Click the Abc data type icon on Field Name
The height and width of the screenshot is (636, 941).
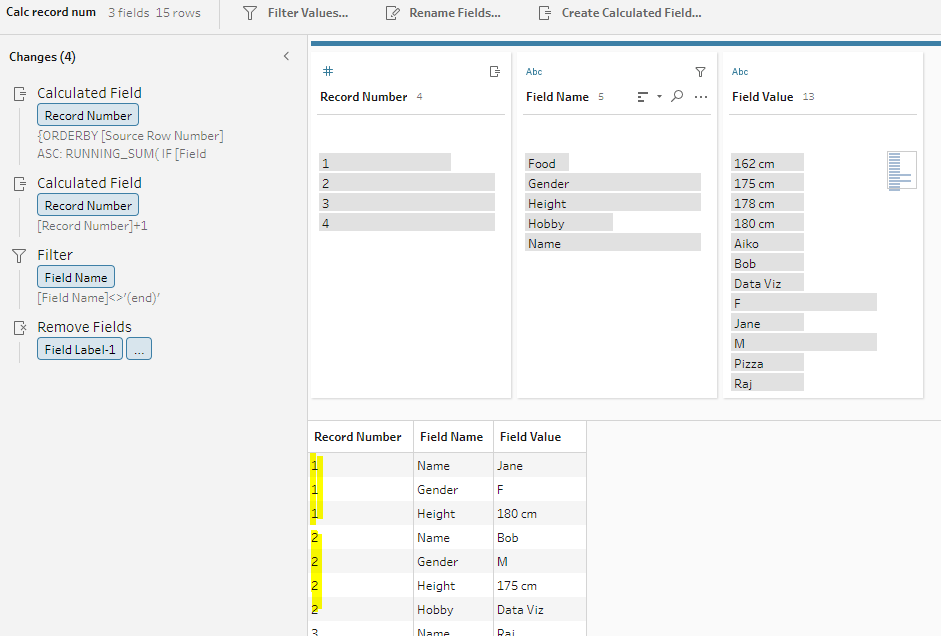[x=534, y=72]
